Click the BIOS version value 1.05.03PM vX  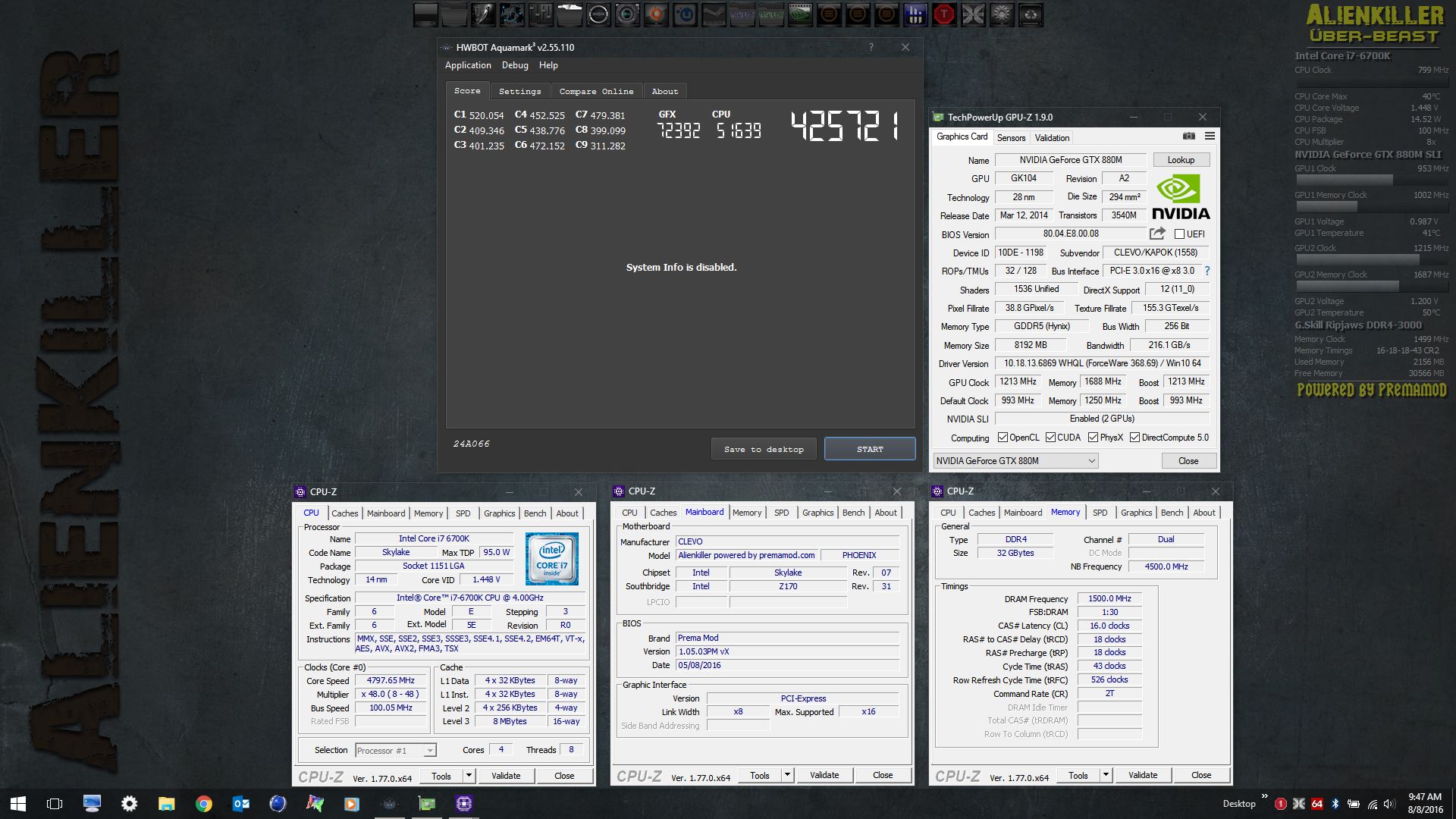pyautogui.click(x=787, y=651)
